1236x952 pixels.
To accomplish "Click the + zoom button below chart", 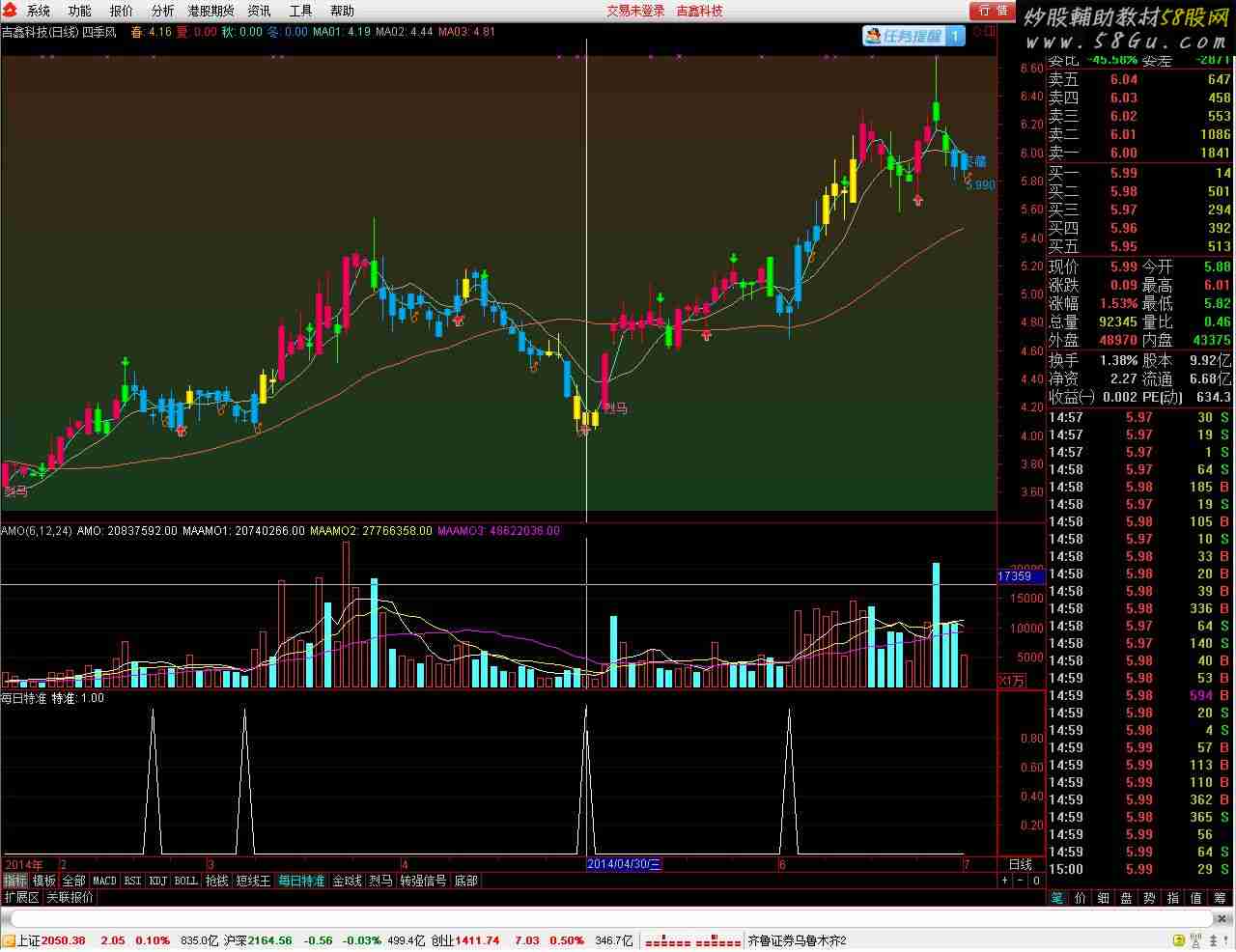I will (x=1005, y=881).
